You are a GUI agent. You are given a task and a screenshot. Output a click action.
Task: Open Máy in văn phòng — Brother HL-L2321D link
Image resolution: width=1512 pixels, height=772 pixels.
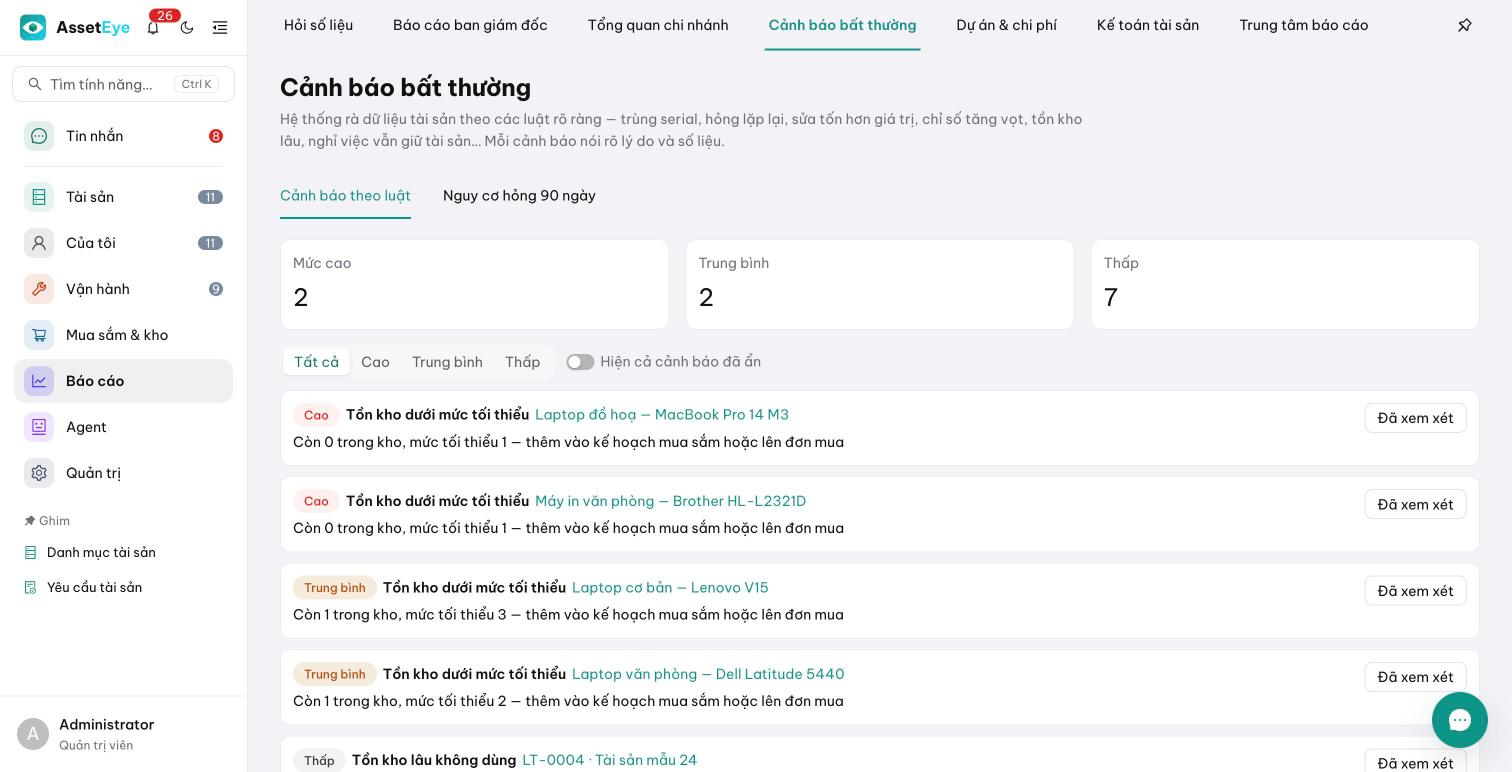pyautogui.click(x=670, y=501)
